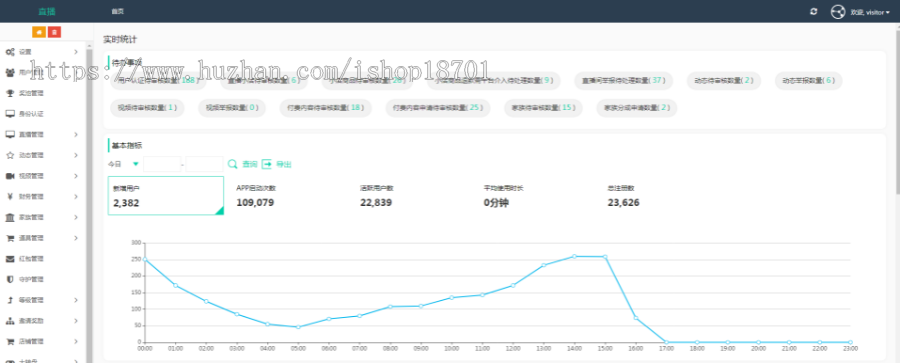
Task: Select the 活跃用户数 22,839 metric
Action: (377, 196)
